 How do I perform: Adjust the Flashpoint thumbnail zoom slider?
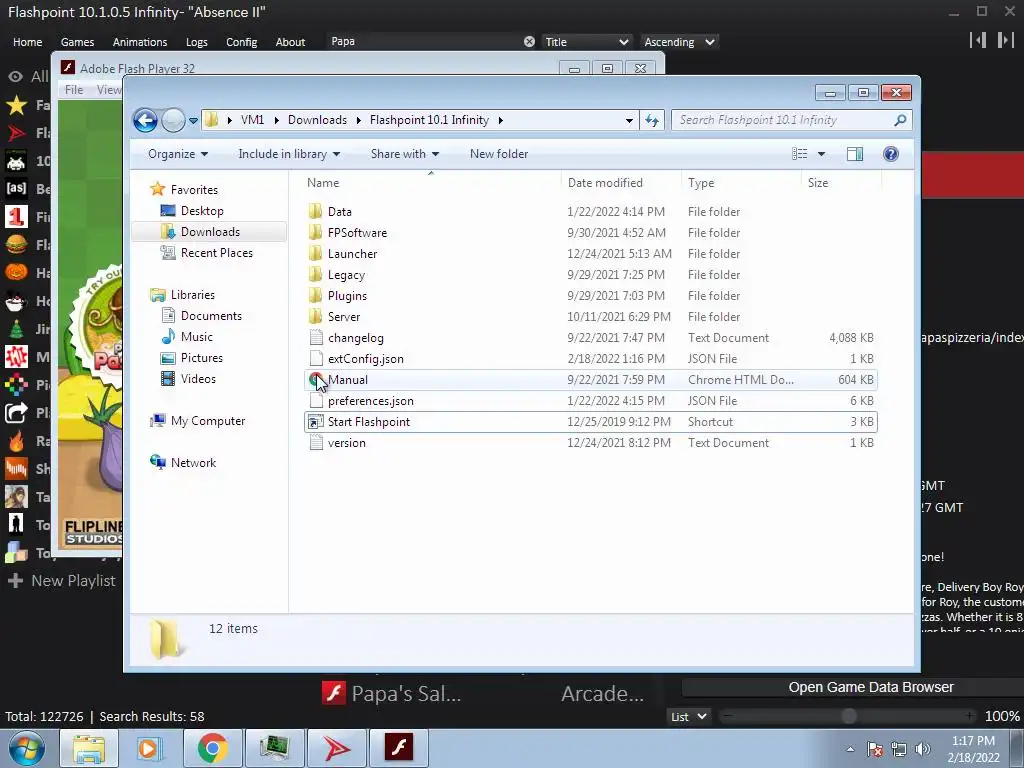pos(848,716)
